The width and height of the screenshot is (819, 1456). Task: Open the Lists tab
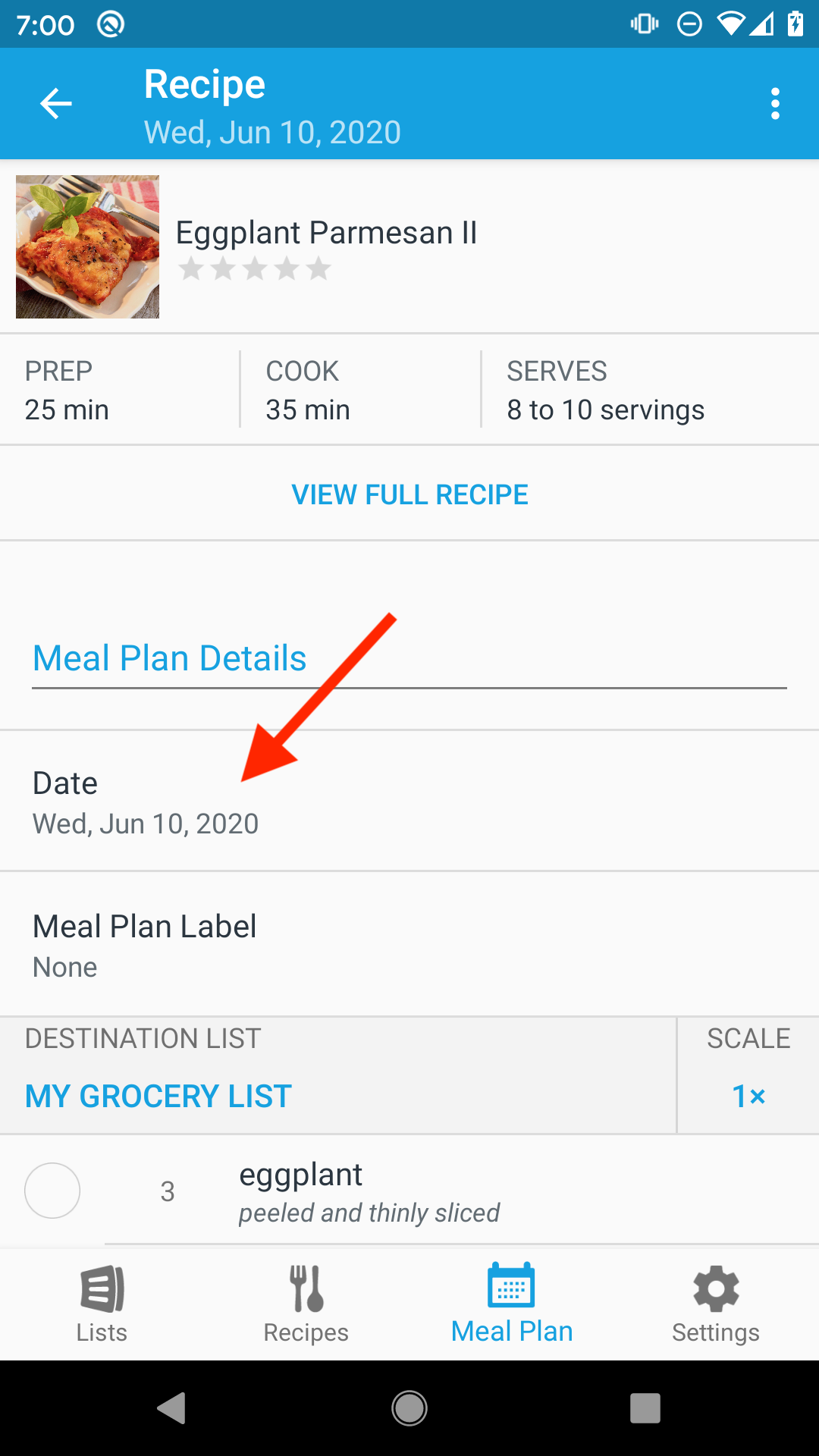(102, 1304)
